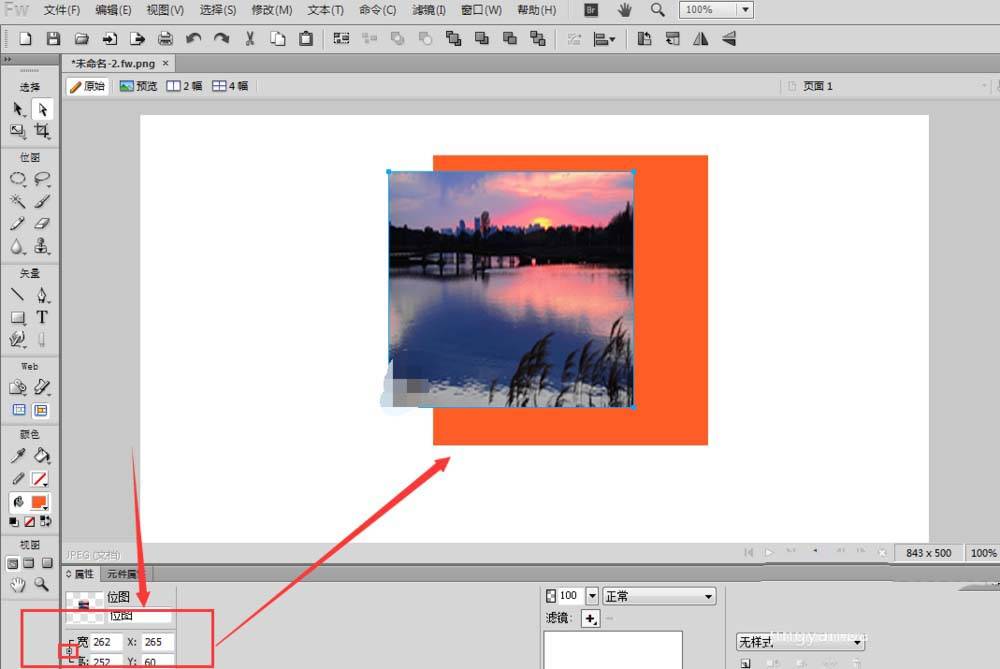
Task: Select the Text tool
Action: [x=42, y=317]
